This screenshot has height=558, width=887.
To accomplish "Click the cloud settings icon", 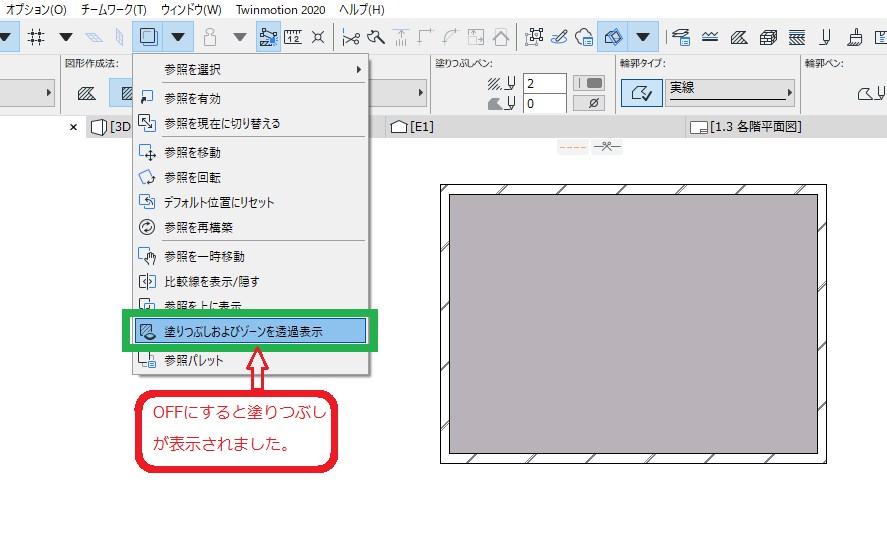I will [x=584, y=37].
